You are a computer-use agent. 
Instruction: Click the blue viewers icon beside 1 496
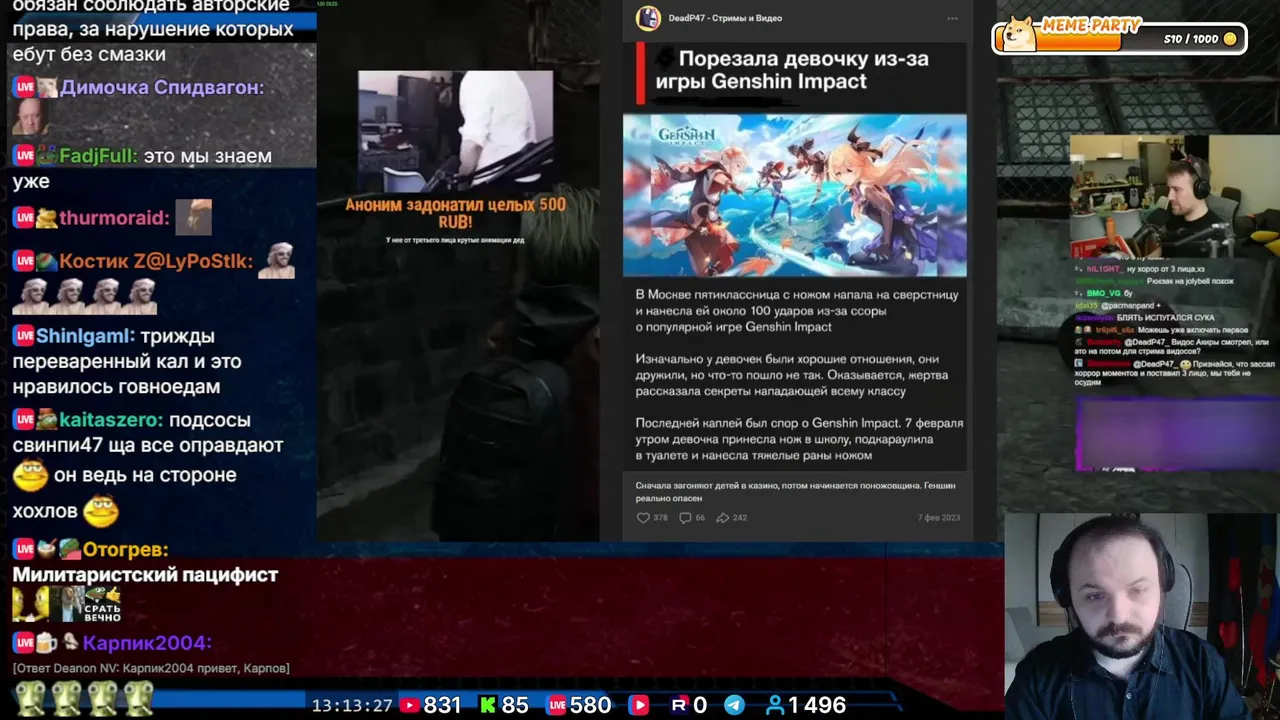tap(774, 705)
